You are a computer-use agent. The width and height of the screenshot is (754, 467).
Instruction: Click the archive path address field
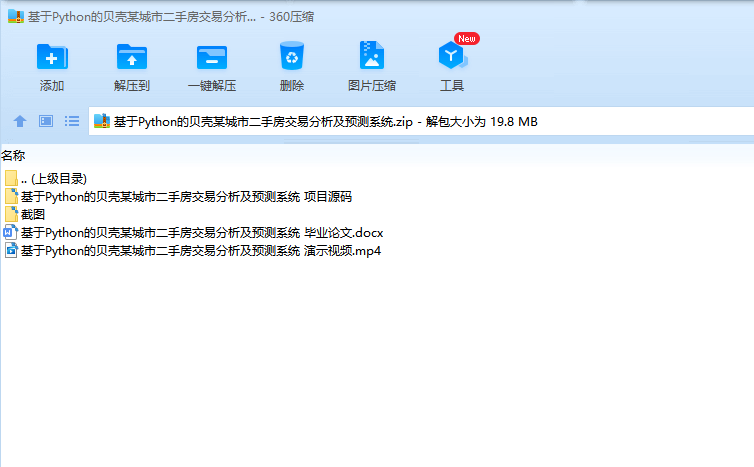pyautogui.click(x=421, y=121)
